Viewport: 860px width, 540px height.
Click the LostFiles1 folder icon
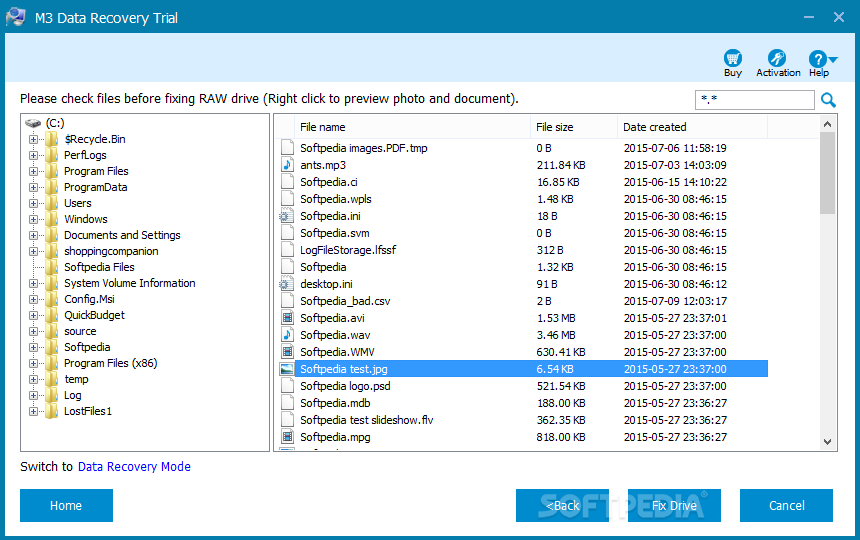click(x=52, y=411)
